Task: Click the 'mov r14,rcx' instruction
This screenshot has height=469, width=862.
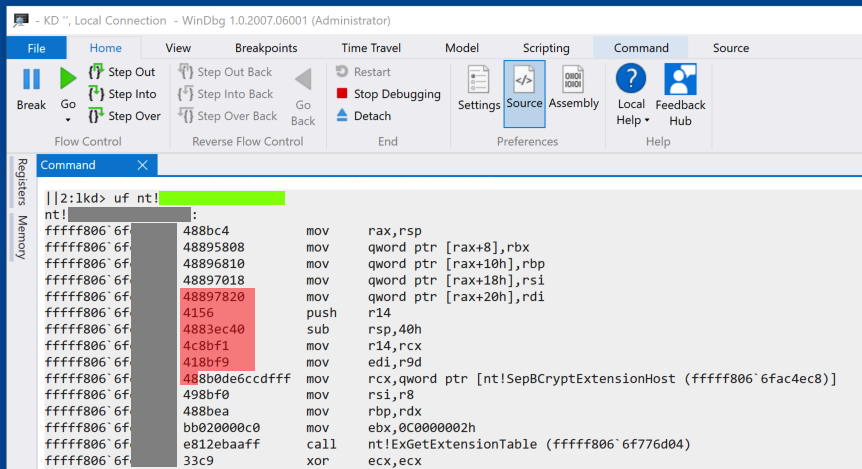Action: pyautogui.click(x=364, y=346)
